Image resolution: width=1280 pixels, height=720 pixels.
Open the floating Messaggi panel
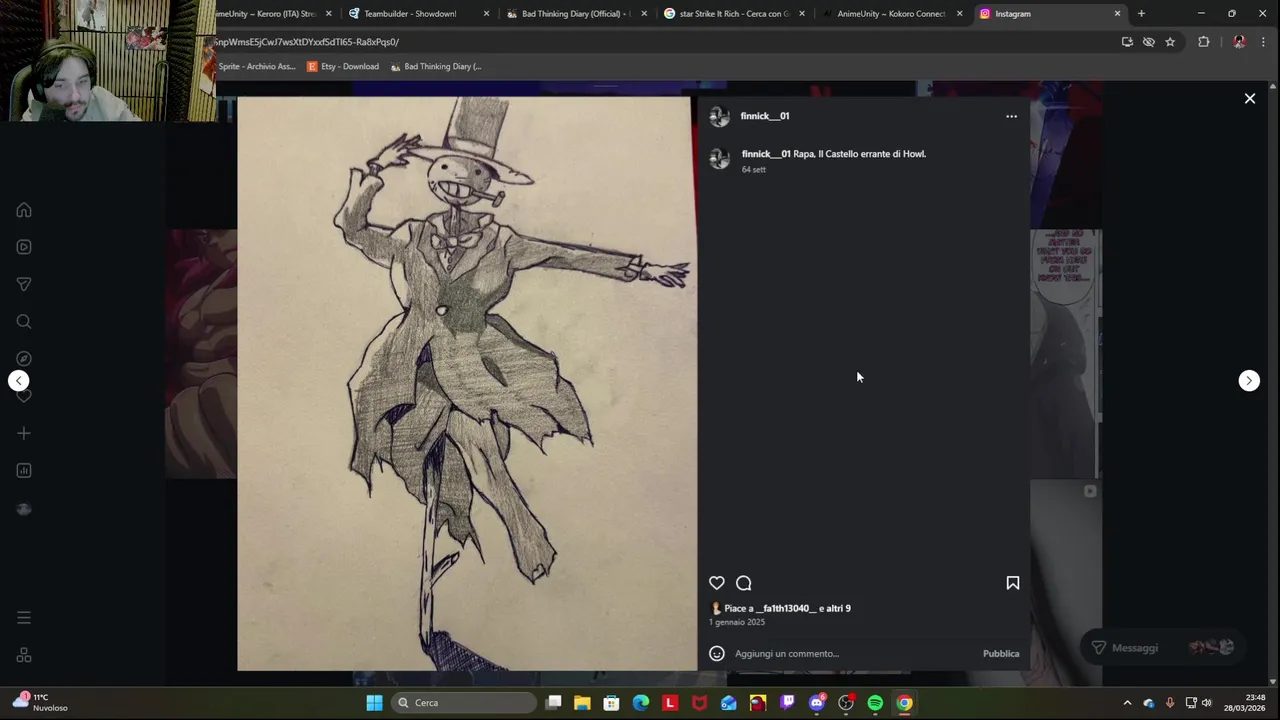point(1162,648)
